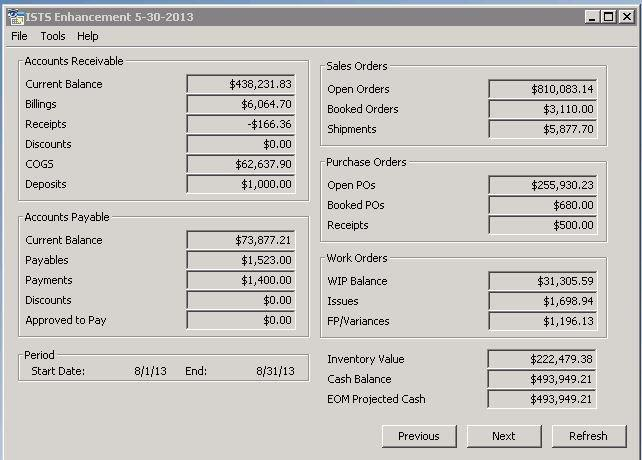
Task: Maximize the ISTS Enhancement window
Action: tap(609, 17)
